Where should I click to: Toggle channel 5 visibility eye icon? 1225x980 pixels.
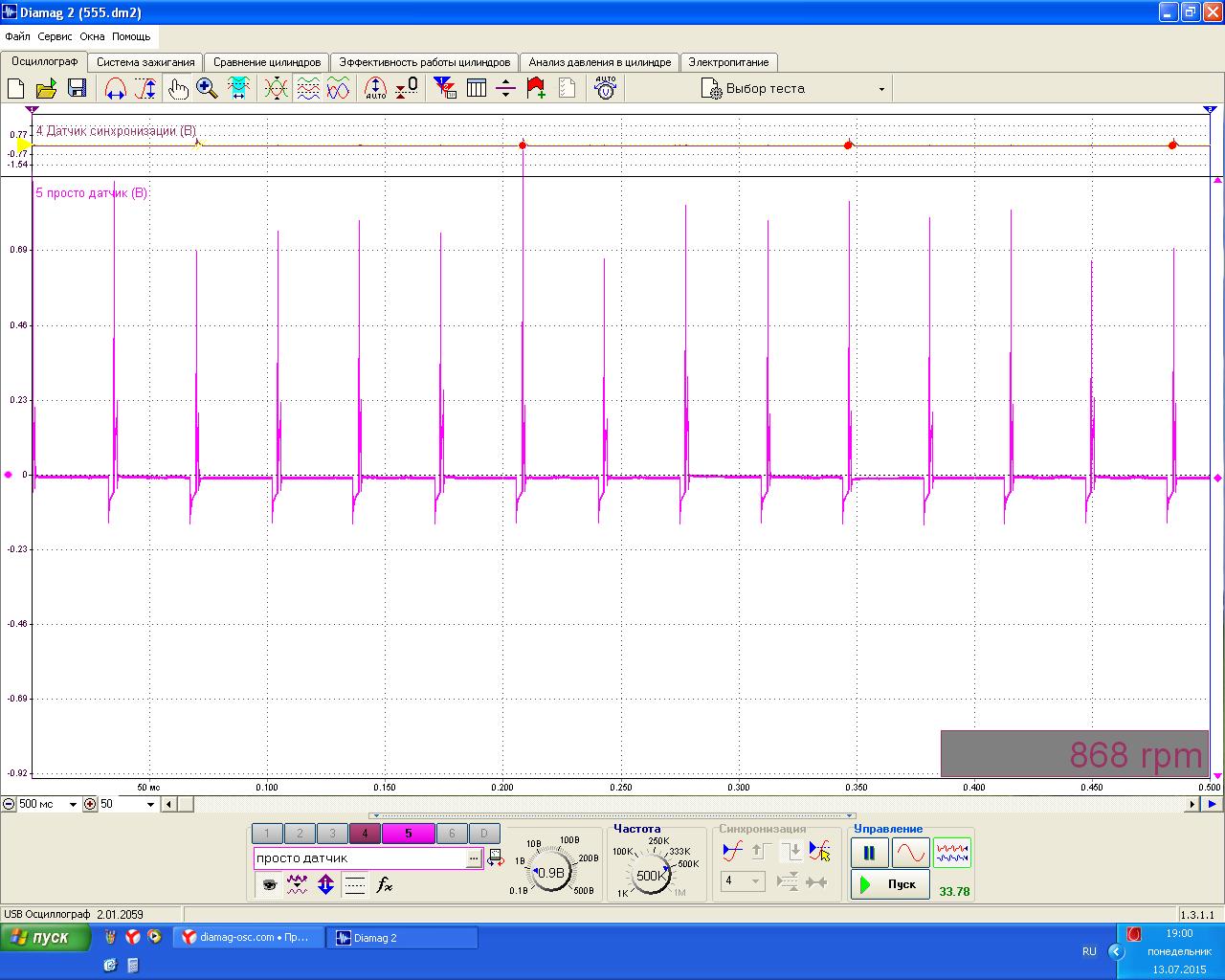click(269, 885)
